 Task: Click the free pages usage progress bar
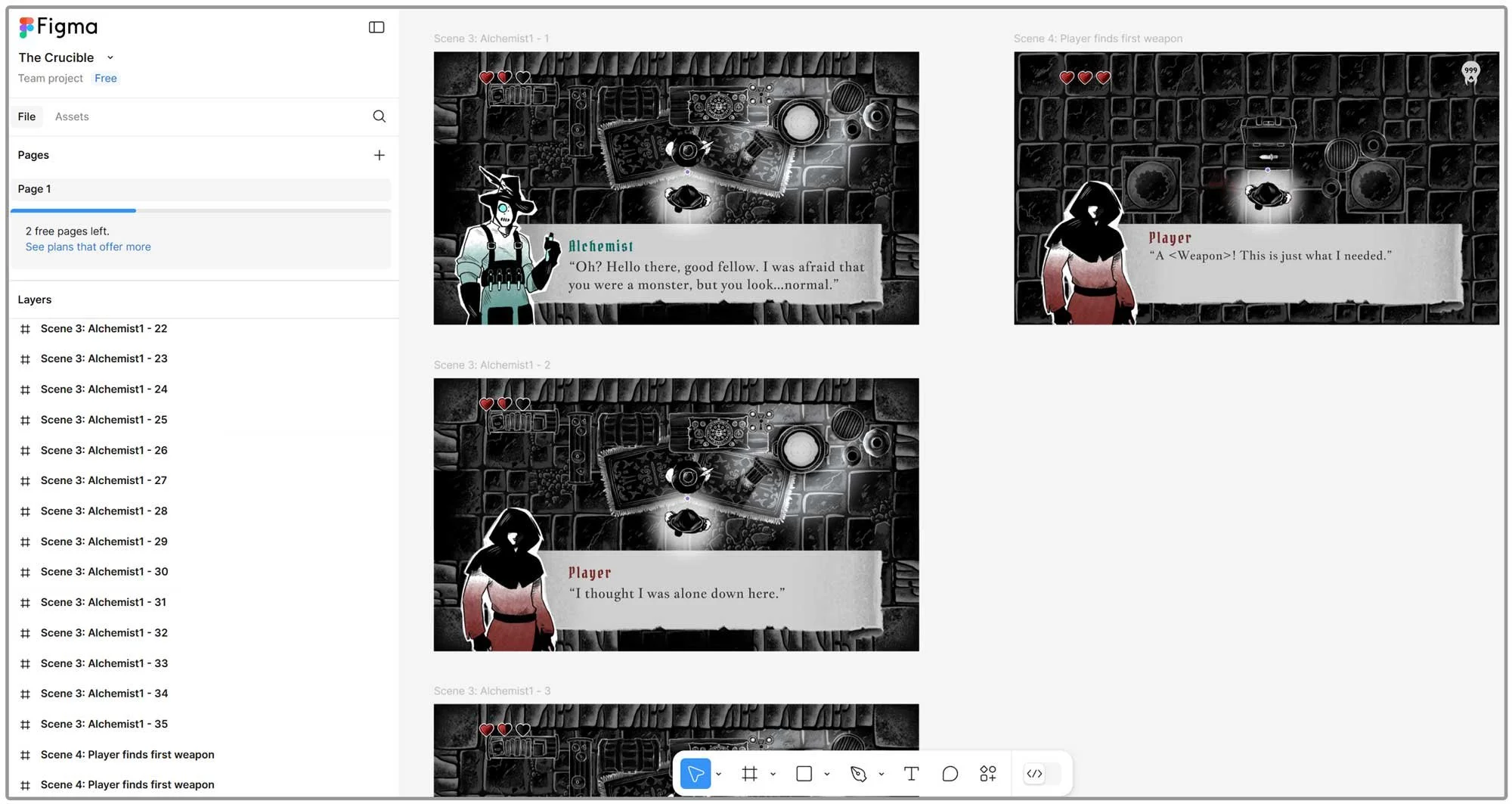click(201, 210)
